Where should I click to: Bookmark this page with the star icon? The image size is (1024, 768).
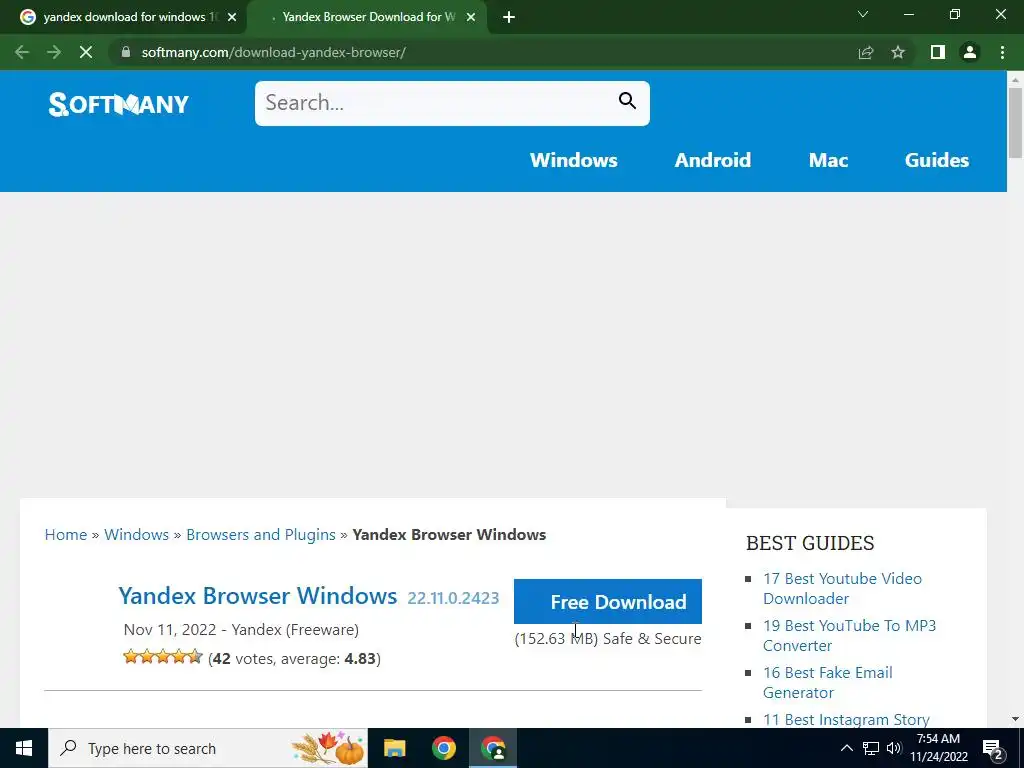898,52
